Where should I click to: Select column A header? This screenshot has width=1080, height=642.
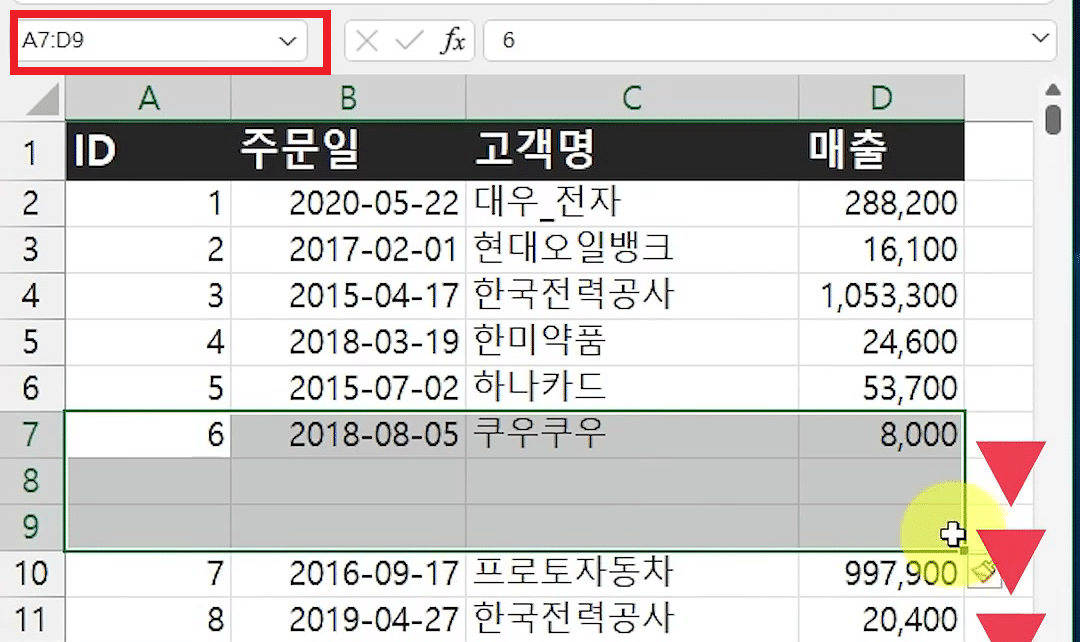[x=148, y=99]
